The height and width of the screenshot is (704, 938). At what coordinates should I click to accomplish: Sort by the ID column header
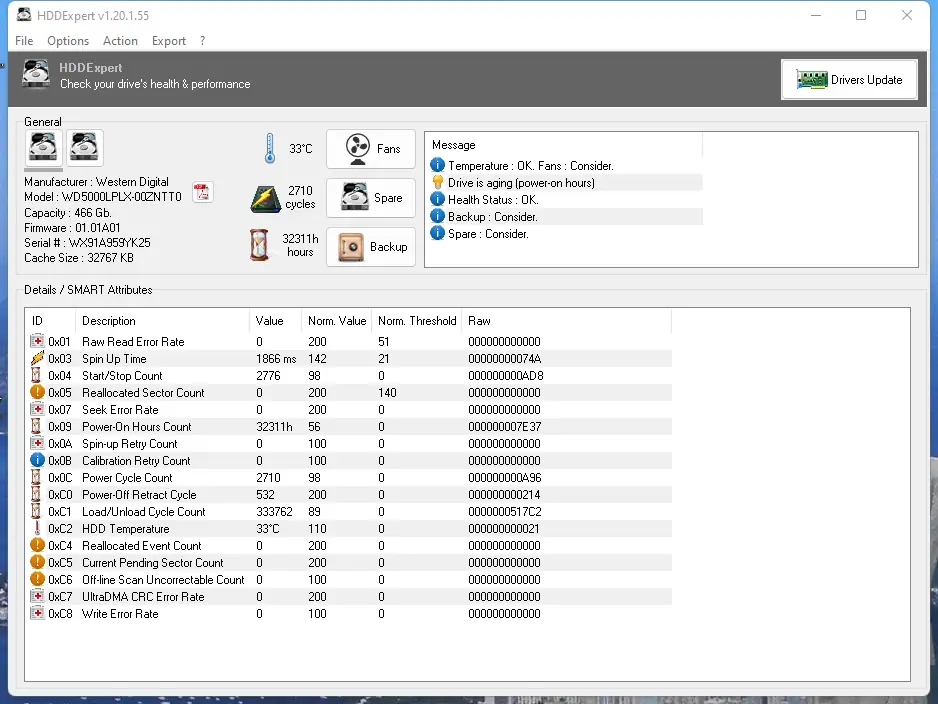click(51, 321)
